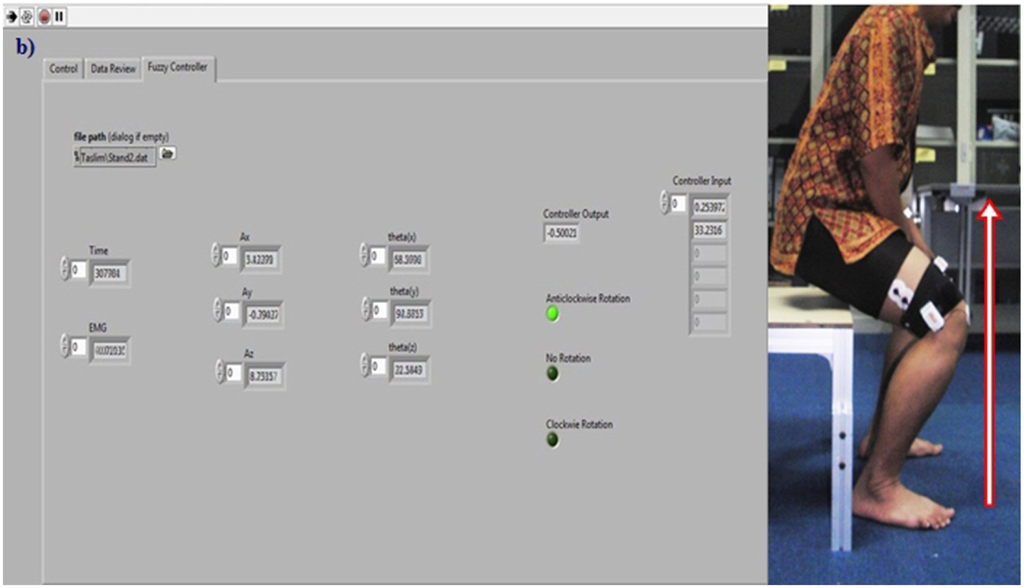The image size is (1024, 588).
Task: Click the Time array index stepper arrows
Action: (66, 270)
